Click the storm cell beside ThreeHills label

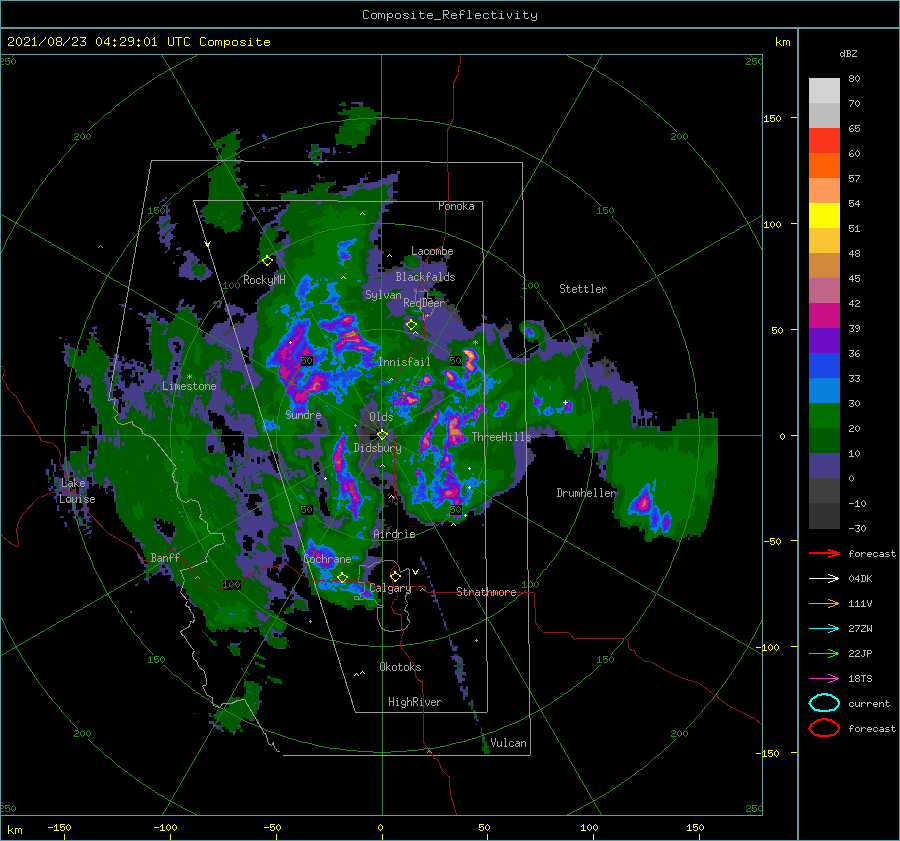[x=456, y=428]
